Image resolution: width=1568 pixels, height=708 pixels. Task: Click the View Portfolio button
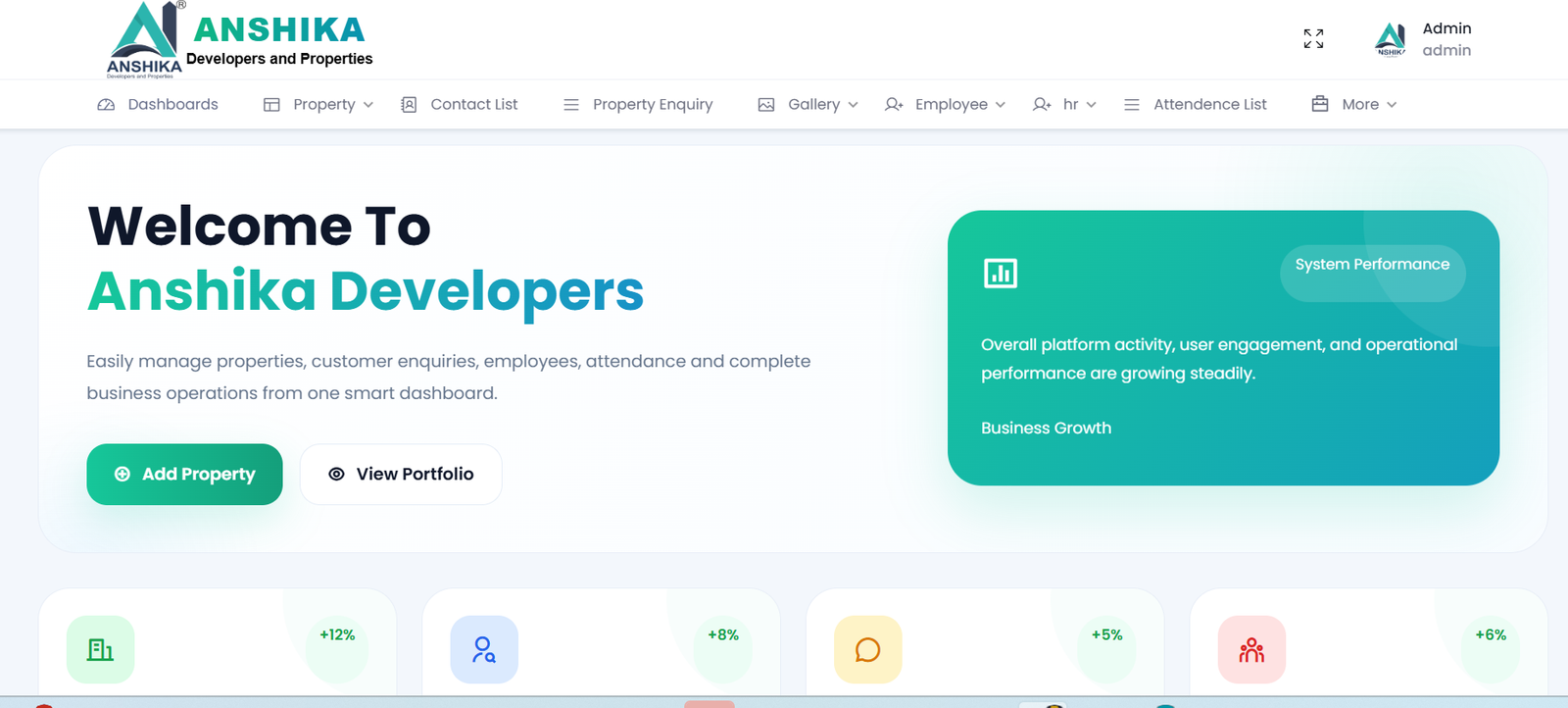401,475
